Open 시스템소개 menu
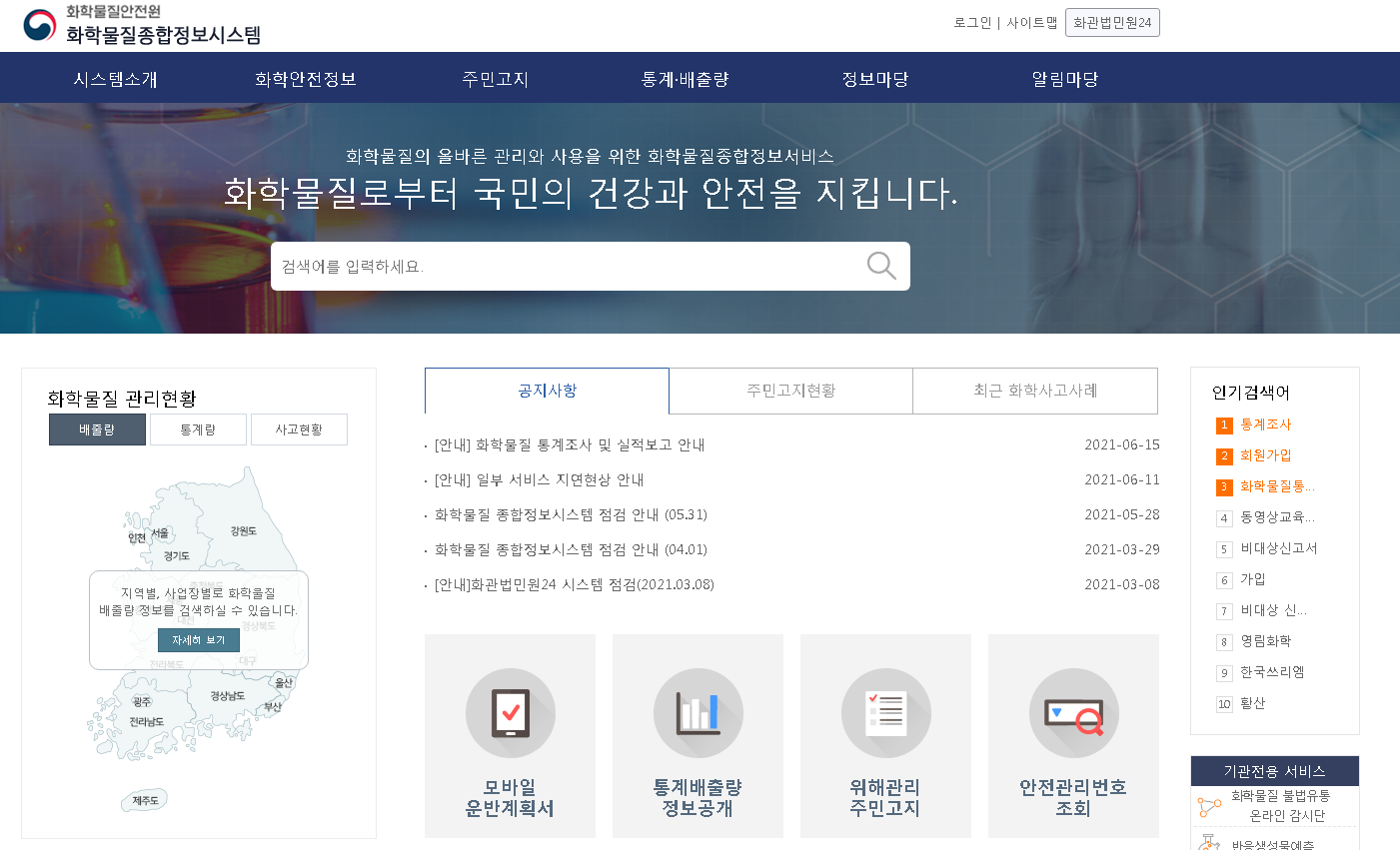 (116, 79)
